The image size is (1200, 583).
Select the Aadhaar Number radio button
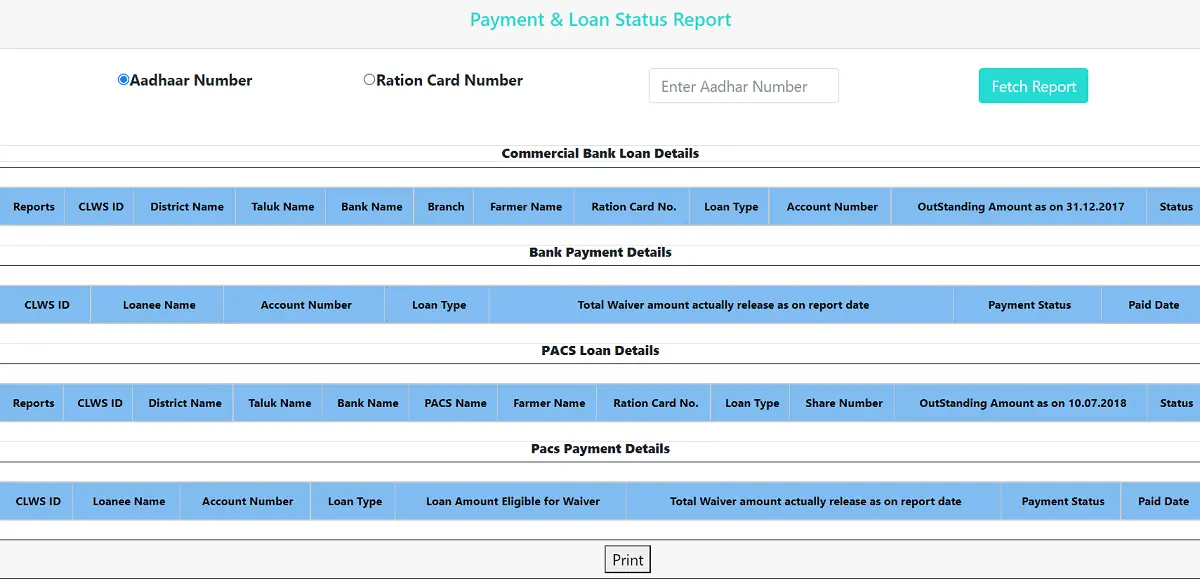(123, 78)
